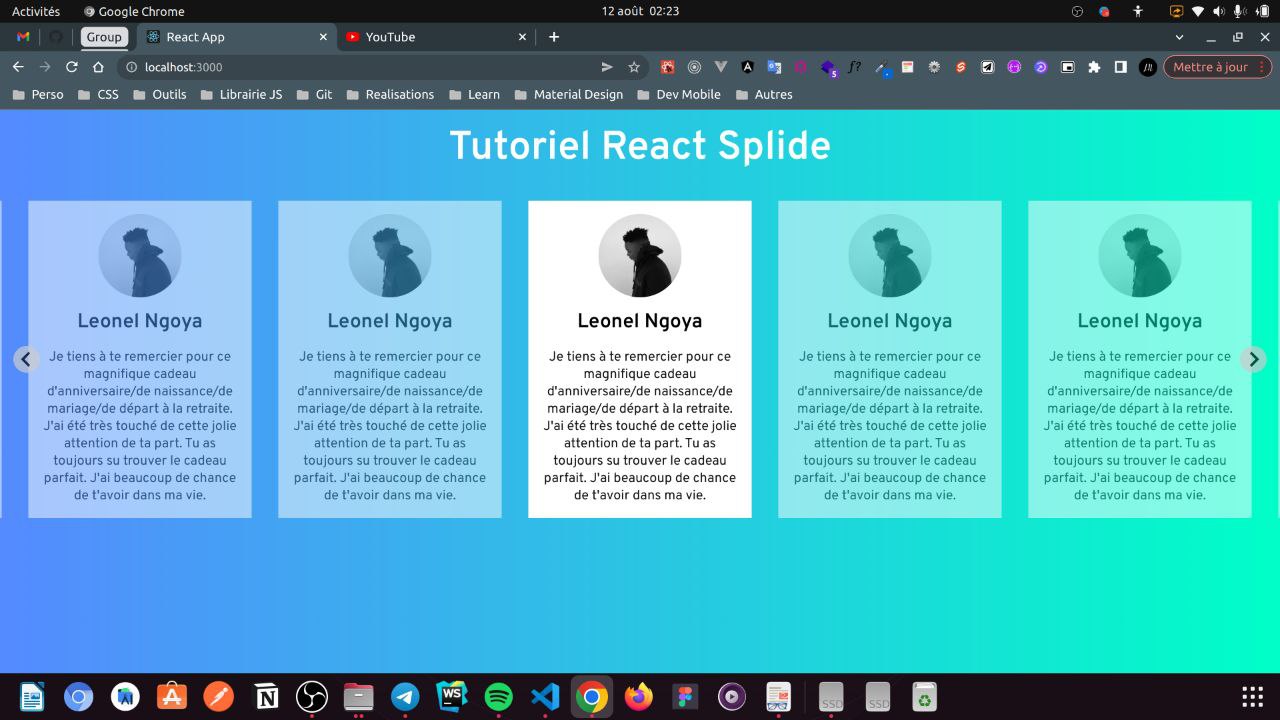Click the Mettre à jour update button
Image resolution: width=1280 pixels, height=720 pixels.
coord(1217,67)
